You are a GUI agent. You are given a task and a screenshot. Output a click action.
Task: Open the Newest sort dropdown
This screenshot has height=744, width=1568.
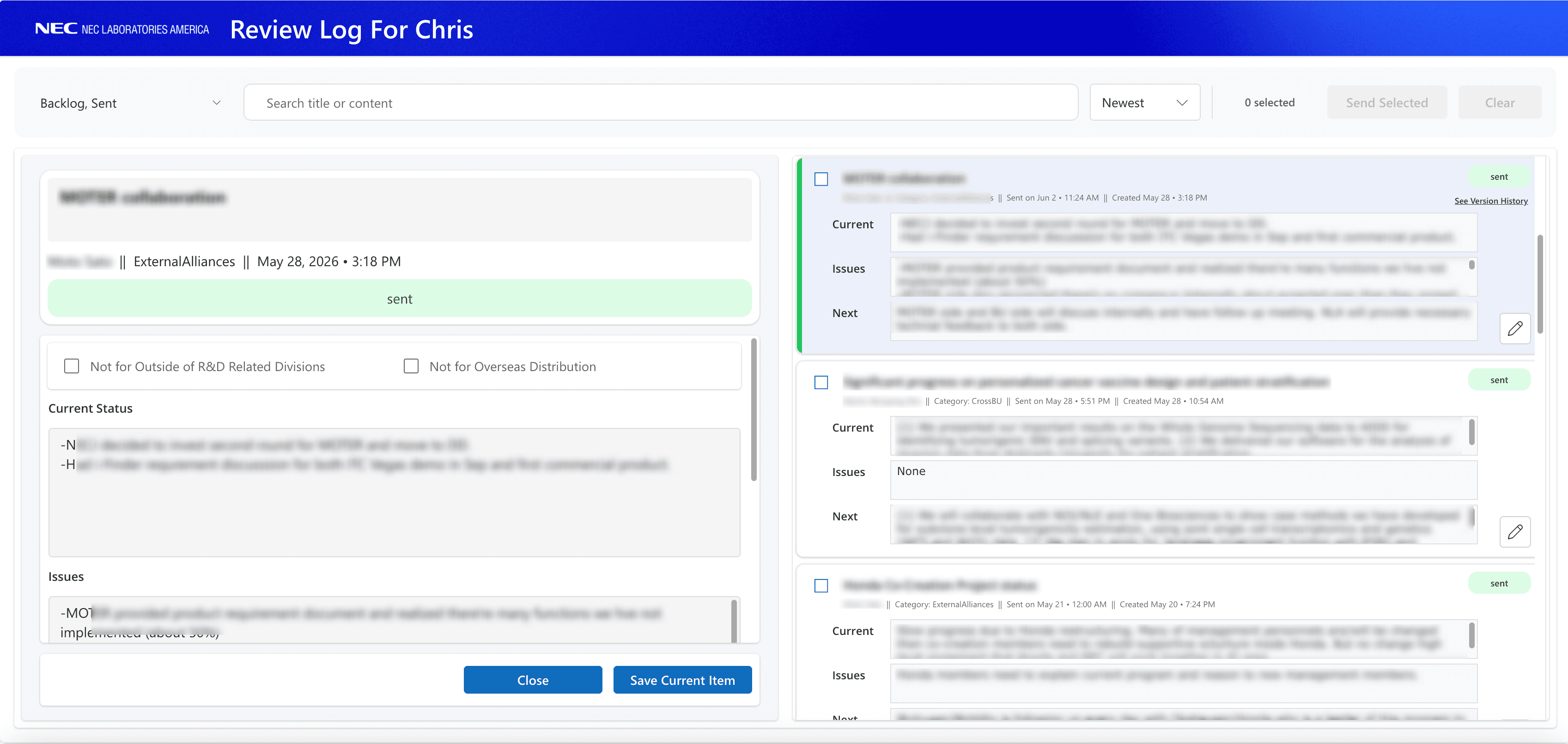point(1144,103)
